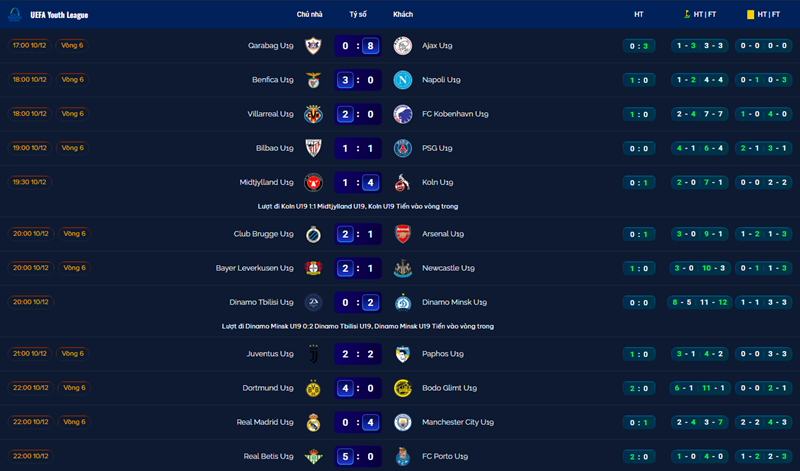Image resolution: width=800 pixels, height=471 pixels.
Task: Click the Chủ nhà column header
Action: pyautogui.click(x=309, y=14)
